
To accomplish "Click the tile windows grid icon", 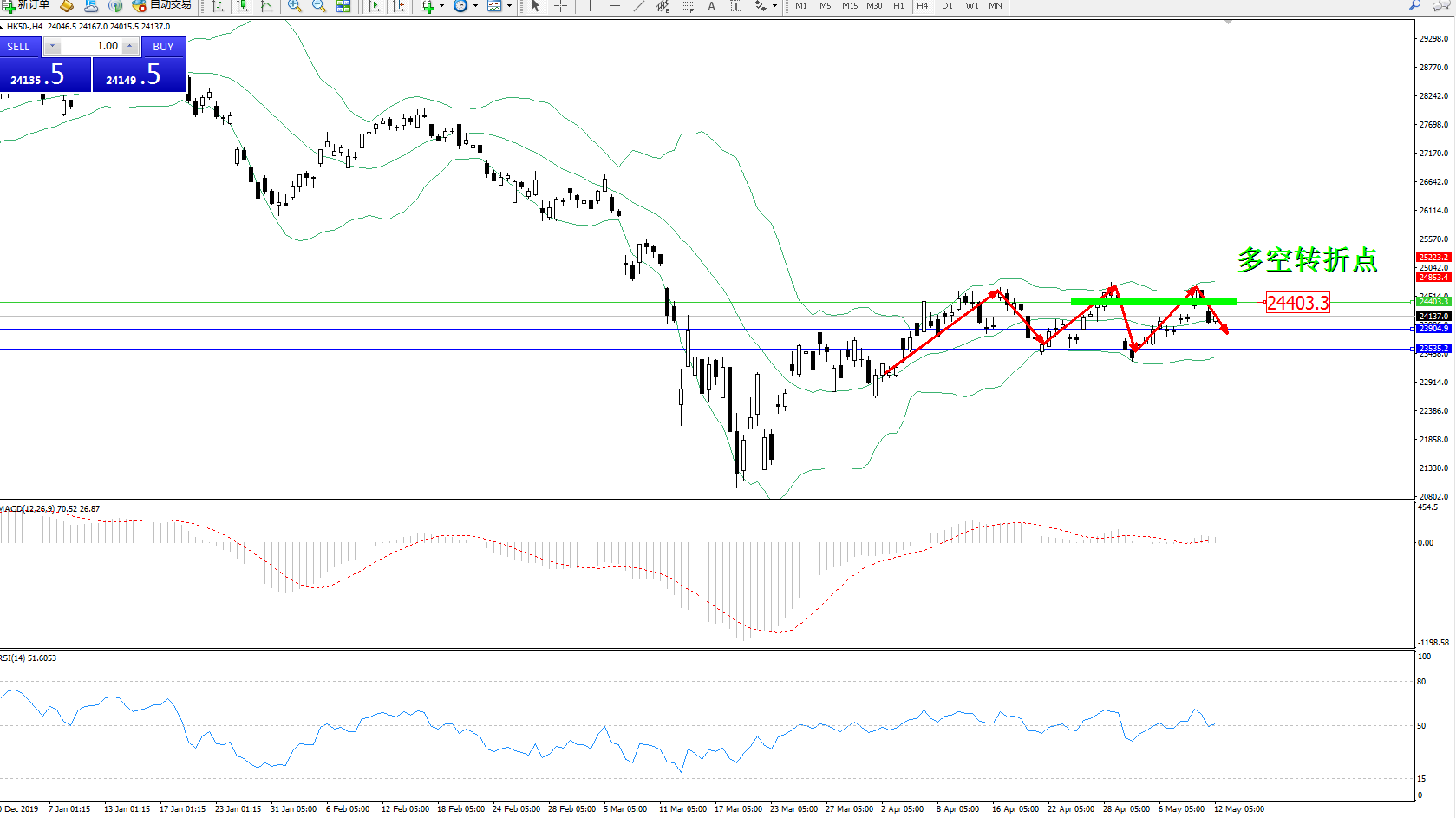I will [x=343, y=6].
